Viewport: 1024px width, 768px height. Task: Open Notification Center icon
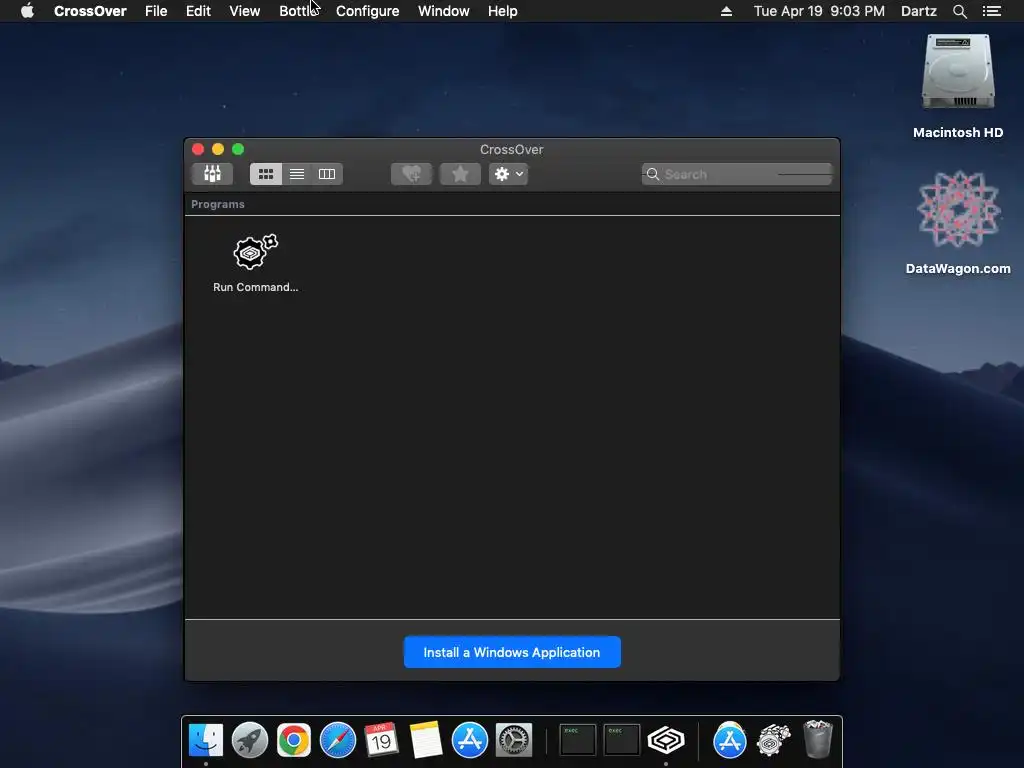991,11
